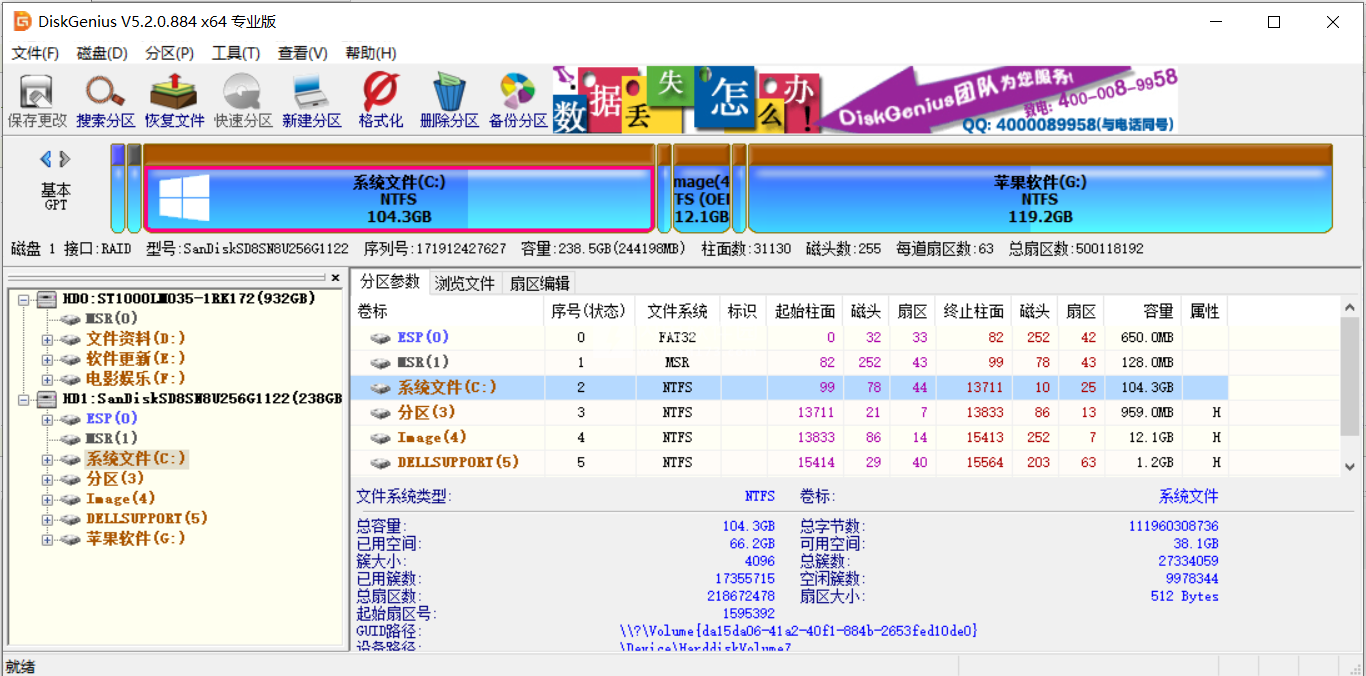Expand the 文件资料(D:) tree node
The width and height of the screenshot is (1366, 676).
[47, 339]
